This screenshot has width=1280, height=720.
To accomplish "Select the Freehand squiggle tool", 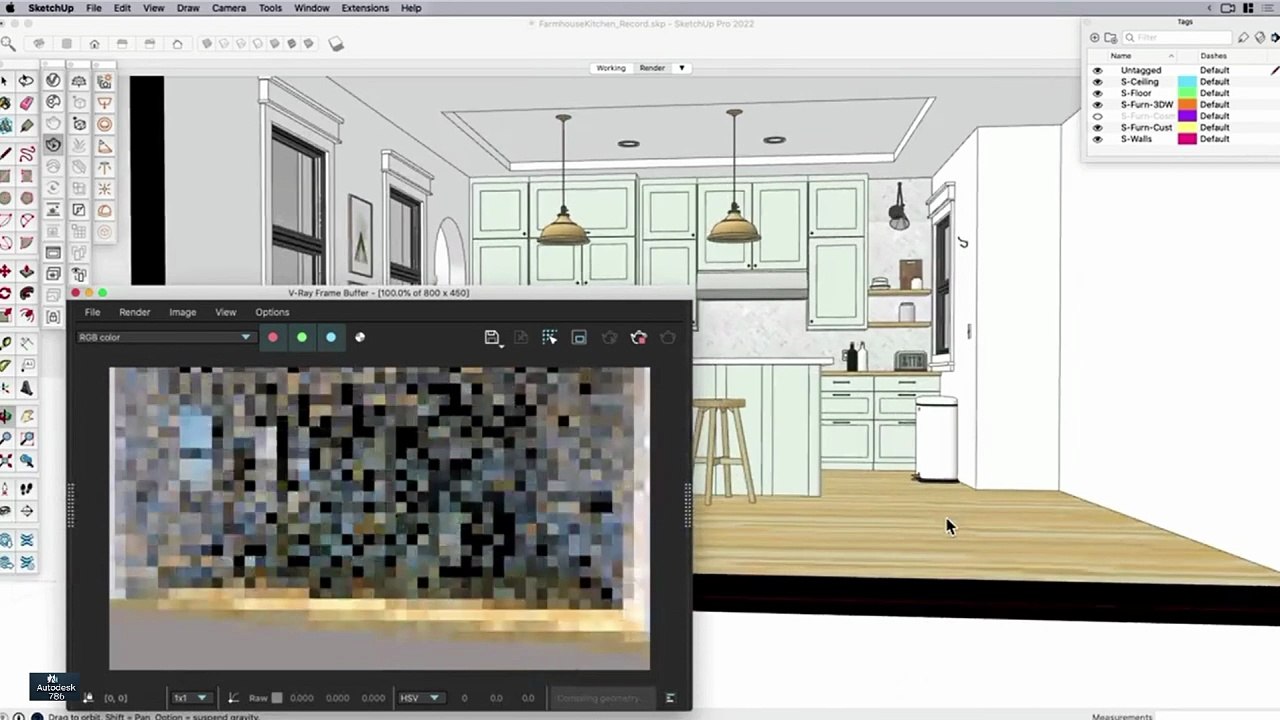I will pyautogui.click(x=27, y=153).
